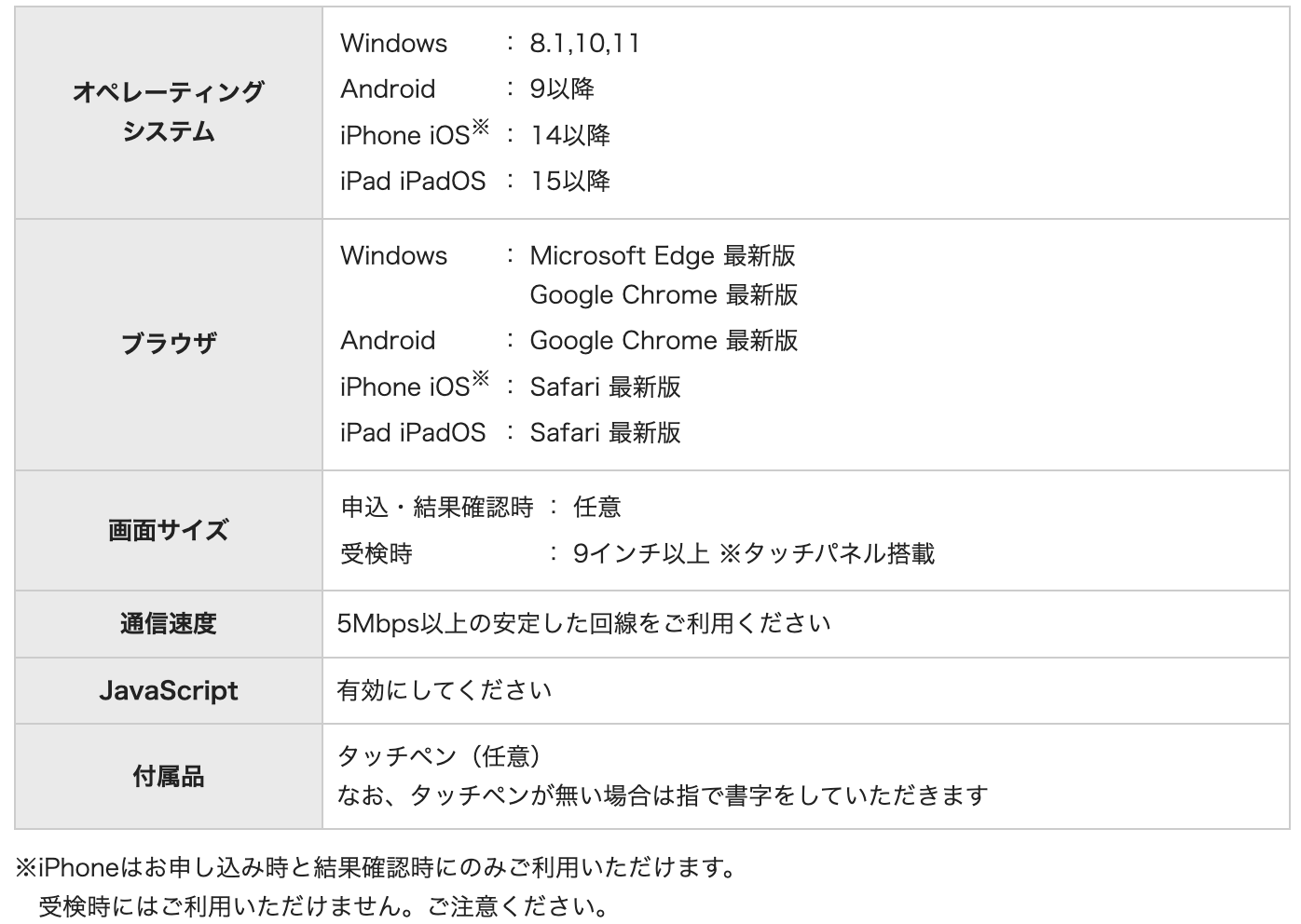Click the 9インチ以上 タッチパネル搭載 text

click(x=753, y=554)
